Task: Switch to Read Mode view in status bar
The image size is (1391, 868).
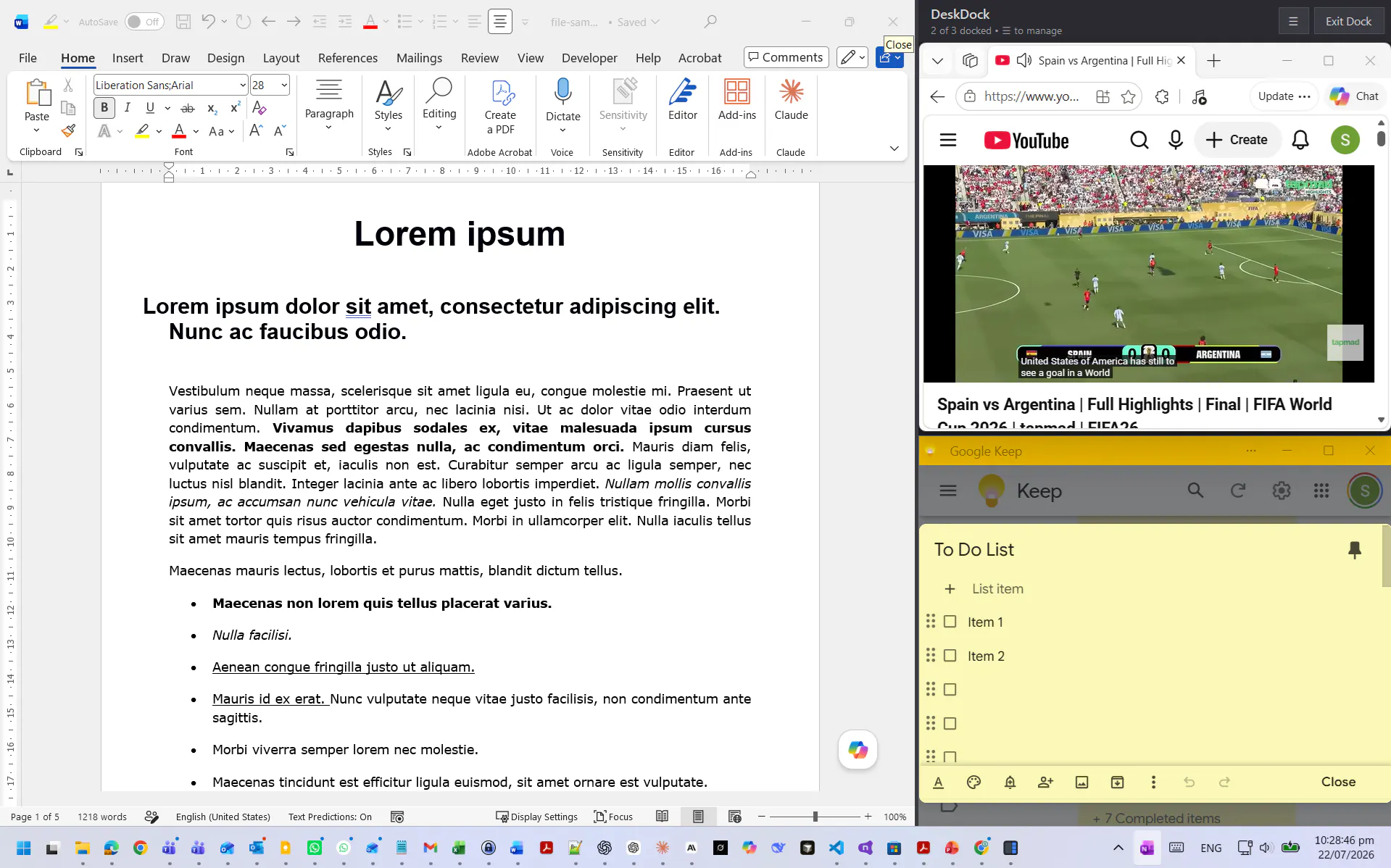Action: tap(662, 817)
